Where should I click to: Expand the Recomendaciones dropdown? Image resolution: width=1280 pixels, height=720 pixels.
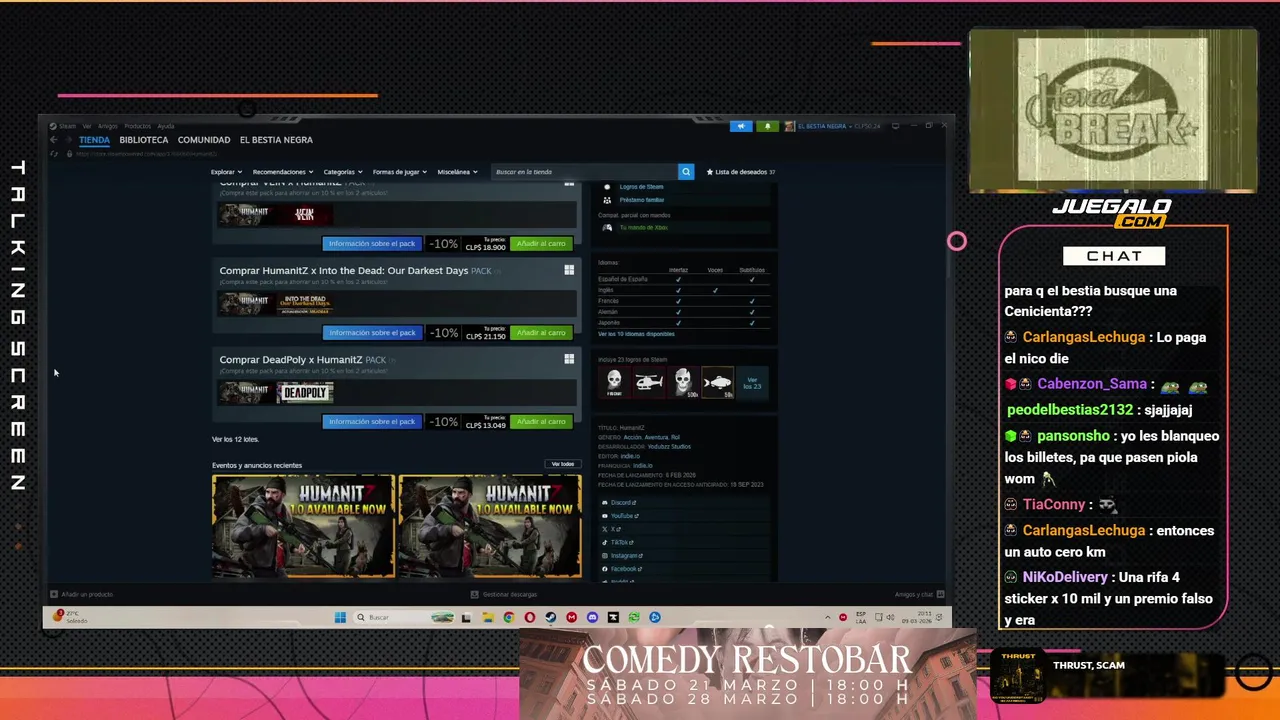click(x=283, y=172)
